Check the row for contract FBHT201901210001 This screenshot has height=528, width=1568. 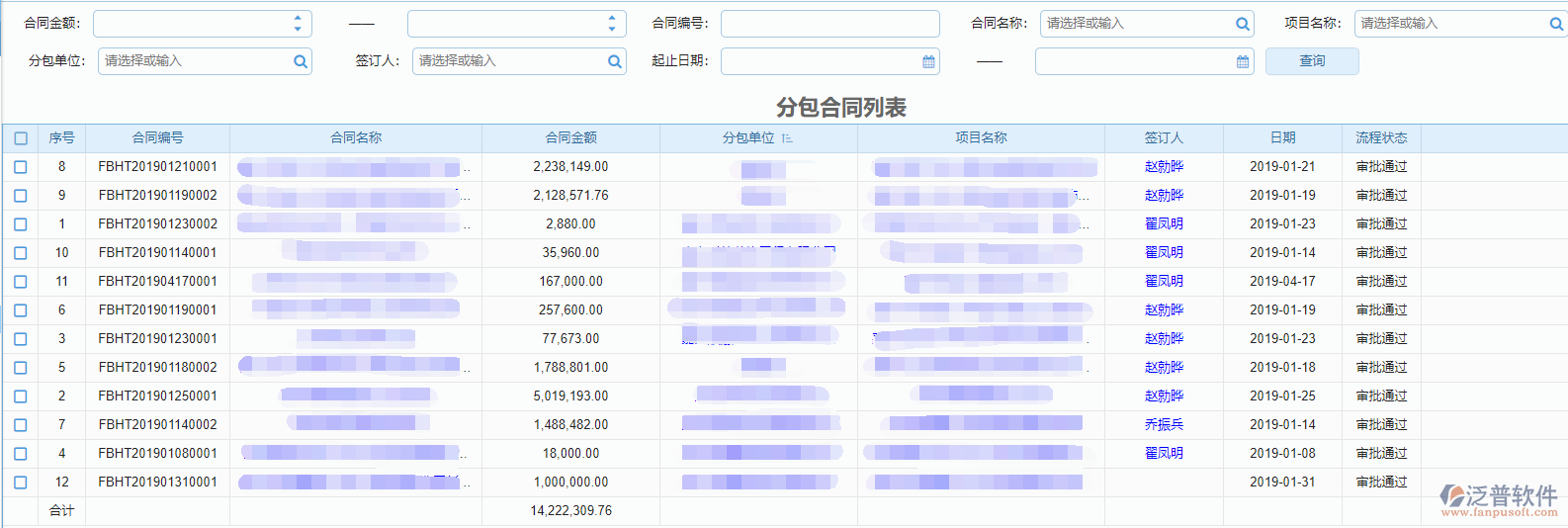(21, 167)
